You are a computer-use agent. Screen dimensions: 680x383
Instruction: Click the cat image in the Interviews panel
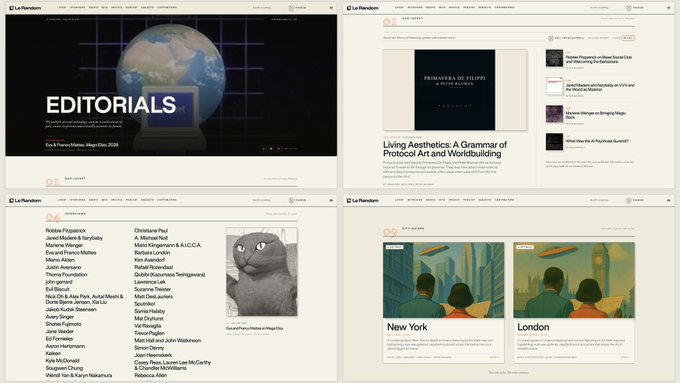tap(262, 272)
